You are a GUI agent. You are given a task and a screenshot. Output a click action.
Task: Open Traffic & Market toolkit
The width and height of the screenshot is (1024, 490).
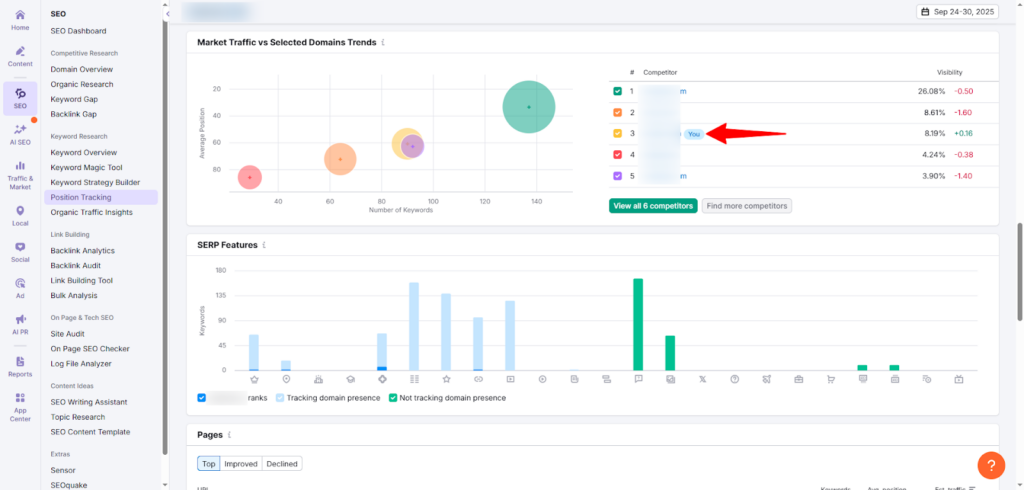[x=20, y=172]
